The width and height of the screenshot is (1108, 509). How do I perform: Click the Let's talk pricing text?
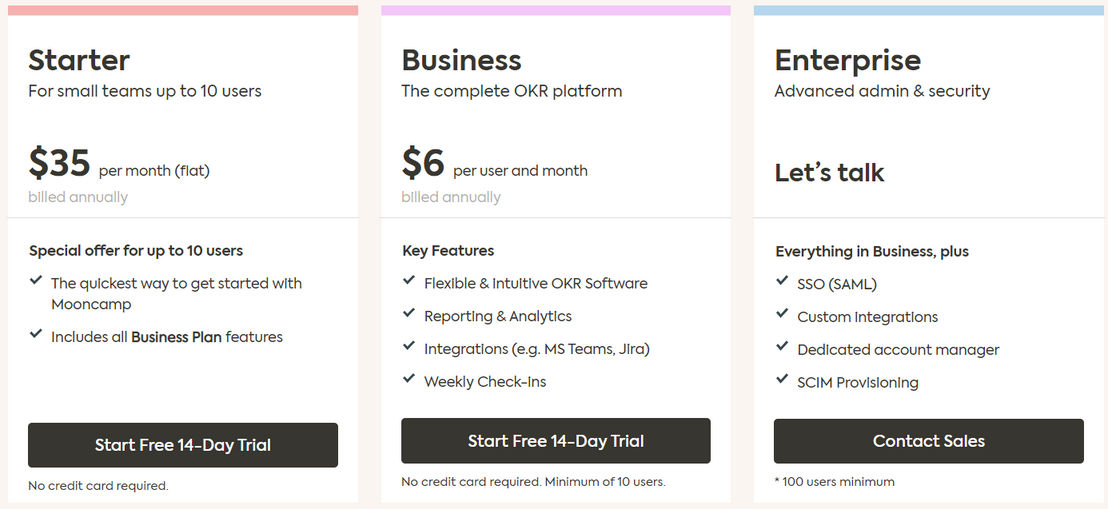(x=830, y=173)
